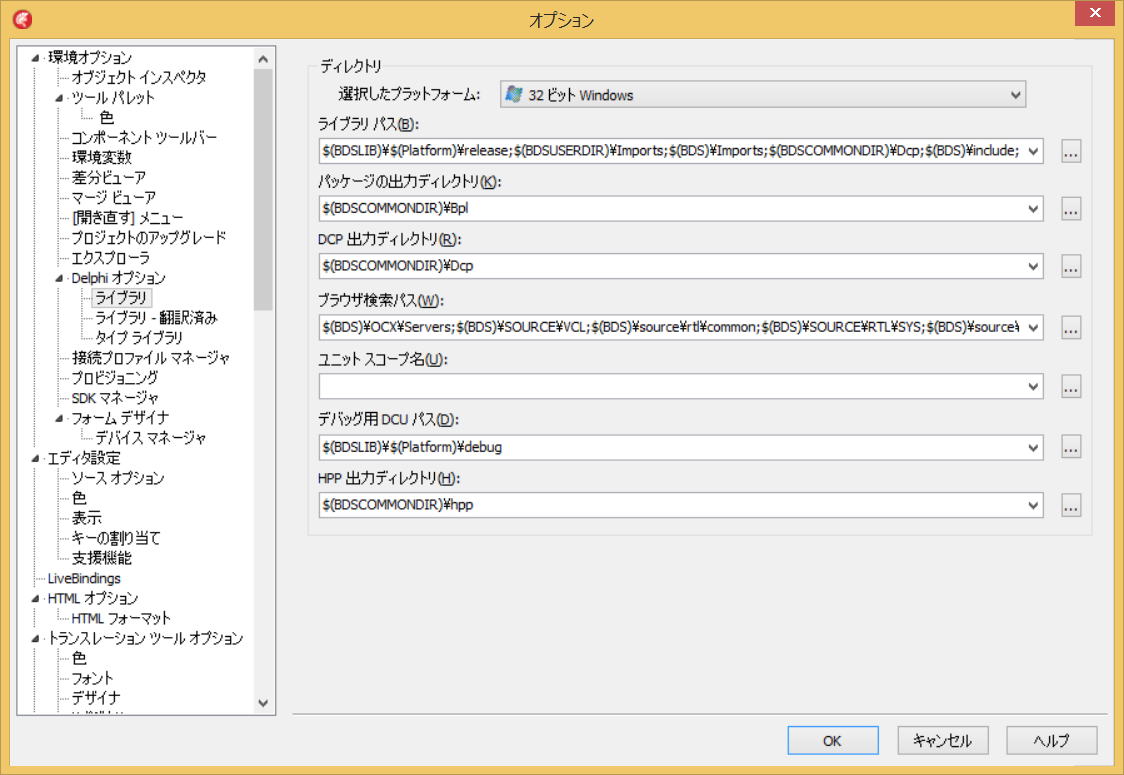Screen dimensions: 1124x775
Task: Select キーの割り当て tree item
Action: point(115,538)
